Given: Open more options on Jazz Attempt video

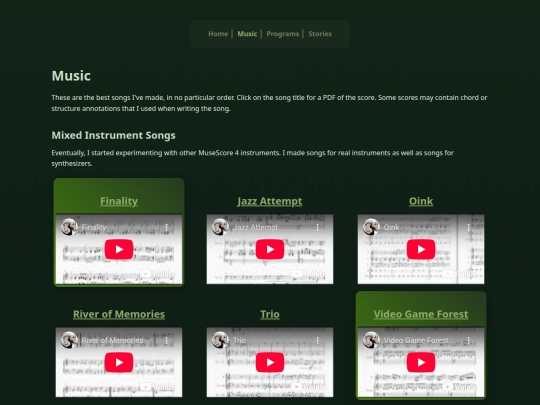Looking at the screenshot, I should click(x=318, y=227).
